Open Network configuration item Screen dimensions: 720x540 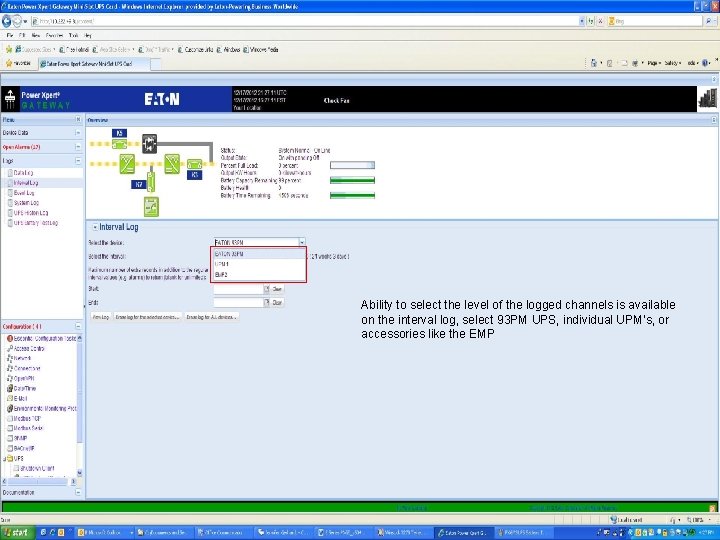(x=19, y=358)
